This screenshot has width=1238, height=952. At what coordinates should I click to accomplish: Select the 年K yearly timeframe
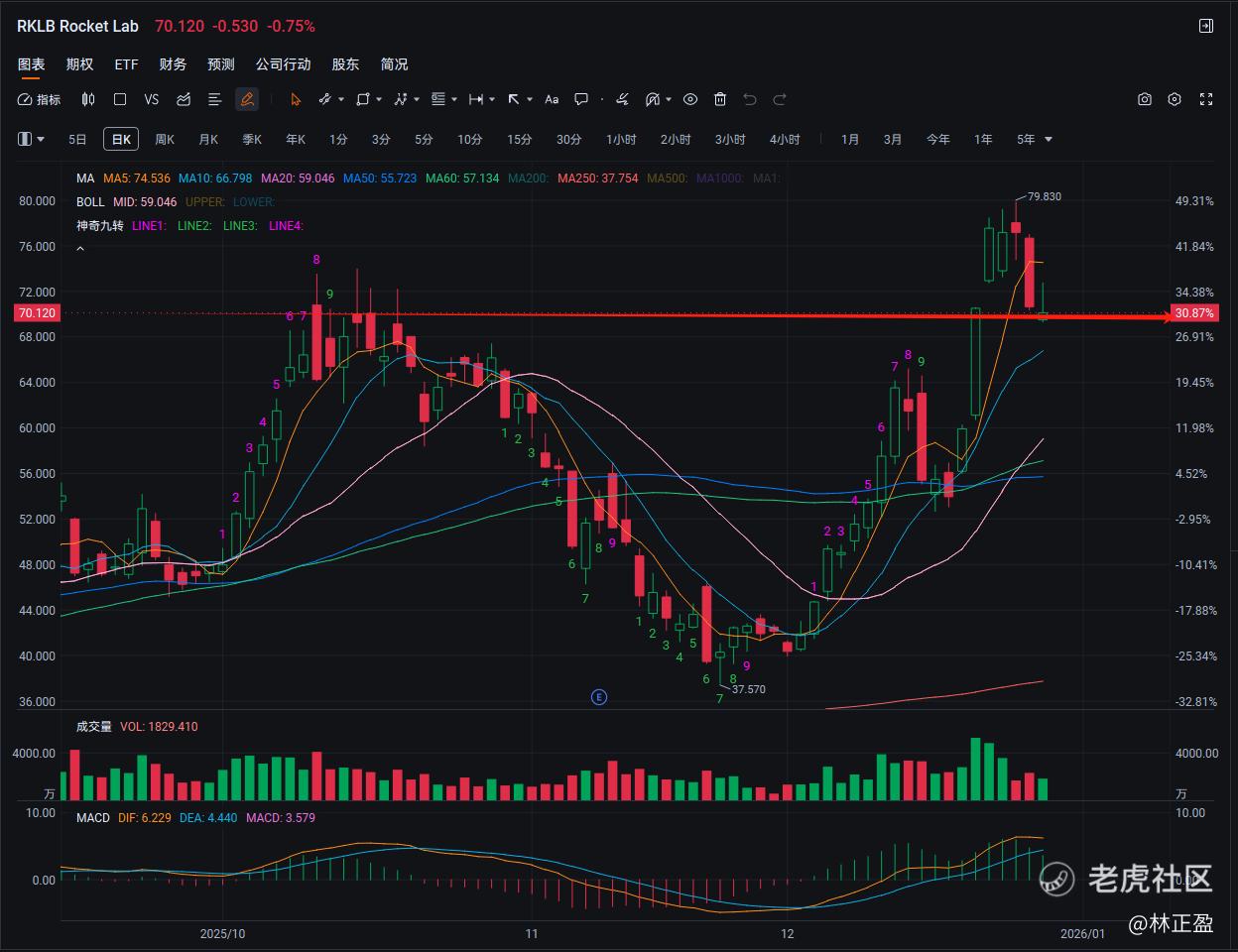click(296, 140)
